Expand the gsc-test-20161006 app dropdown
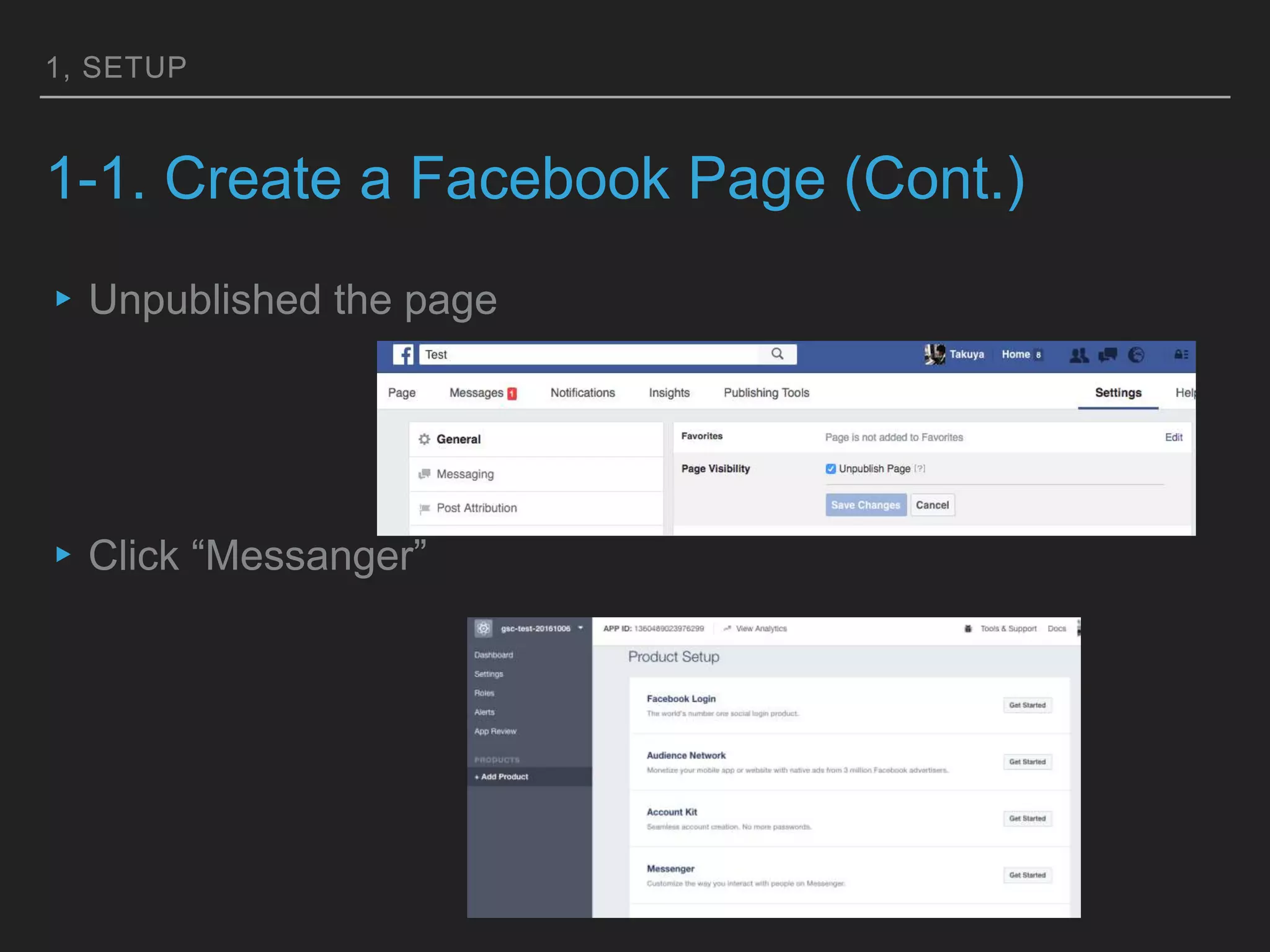Image resolution: width=1270 pixels, height=952 pixels. pyautogui.click(x=580, y=628)
